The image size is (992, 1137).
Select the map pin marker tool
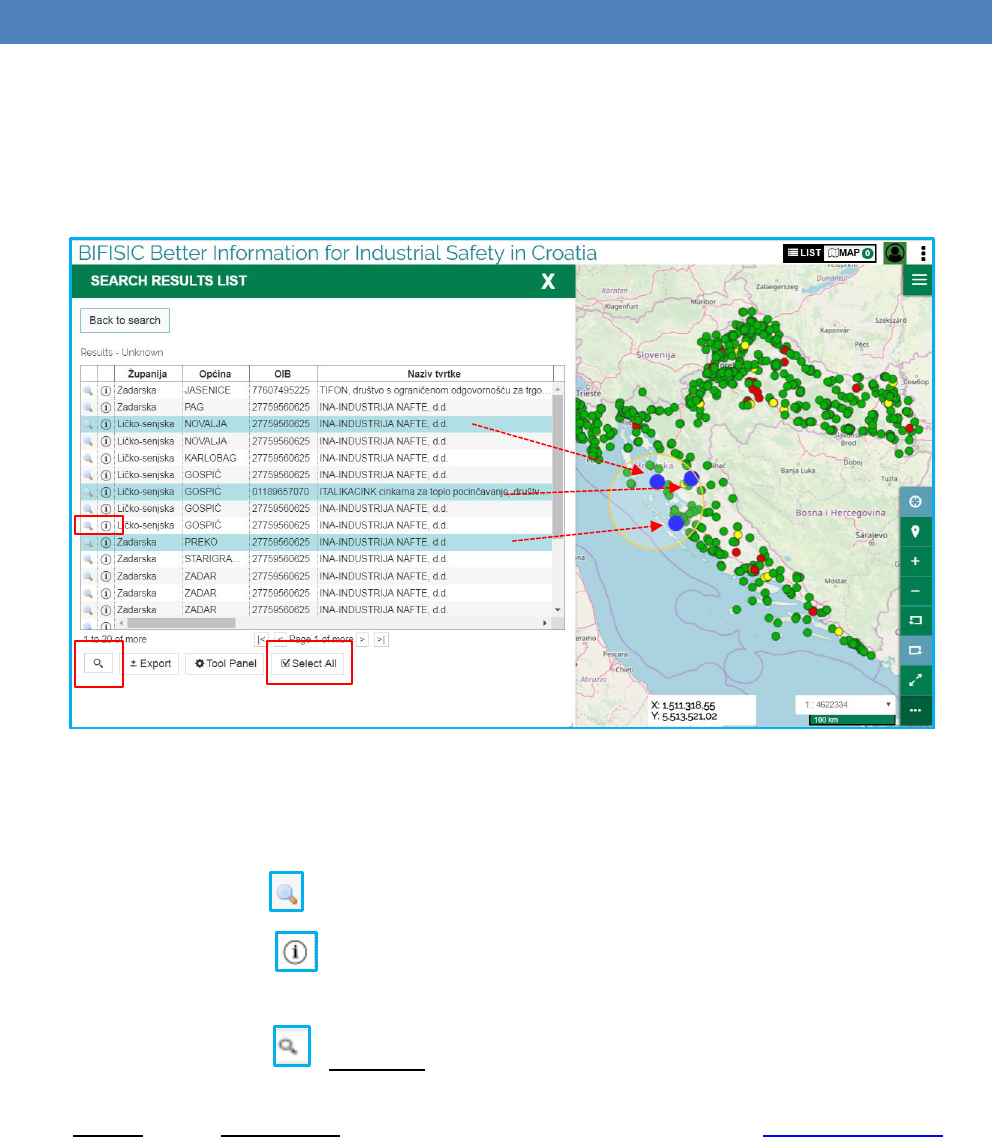(915, 532)
